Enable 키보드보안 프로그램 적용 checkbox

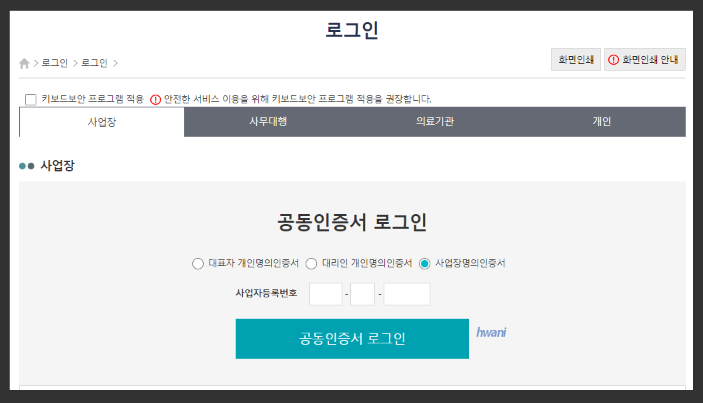pos(30,100)
